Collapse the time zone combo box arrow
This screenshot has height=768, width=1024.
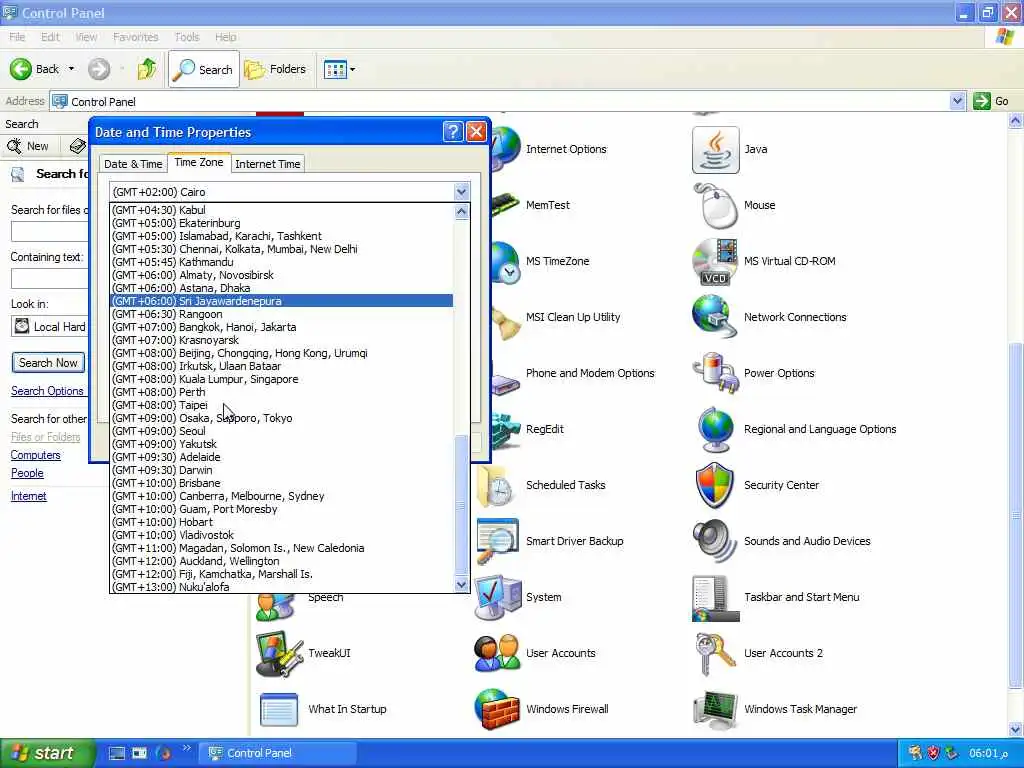click(x=462, y=192)
